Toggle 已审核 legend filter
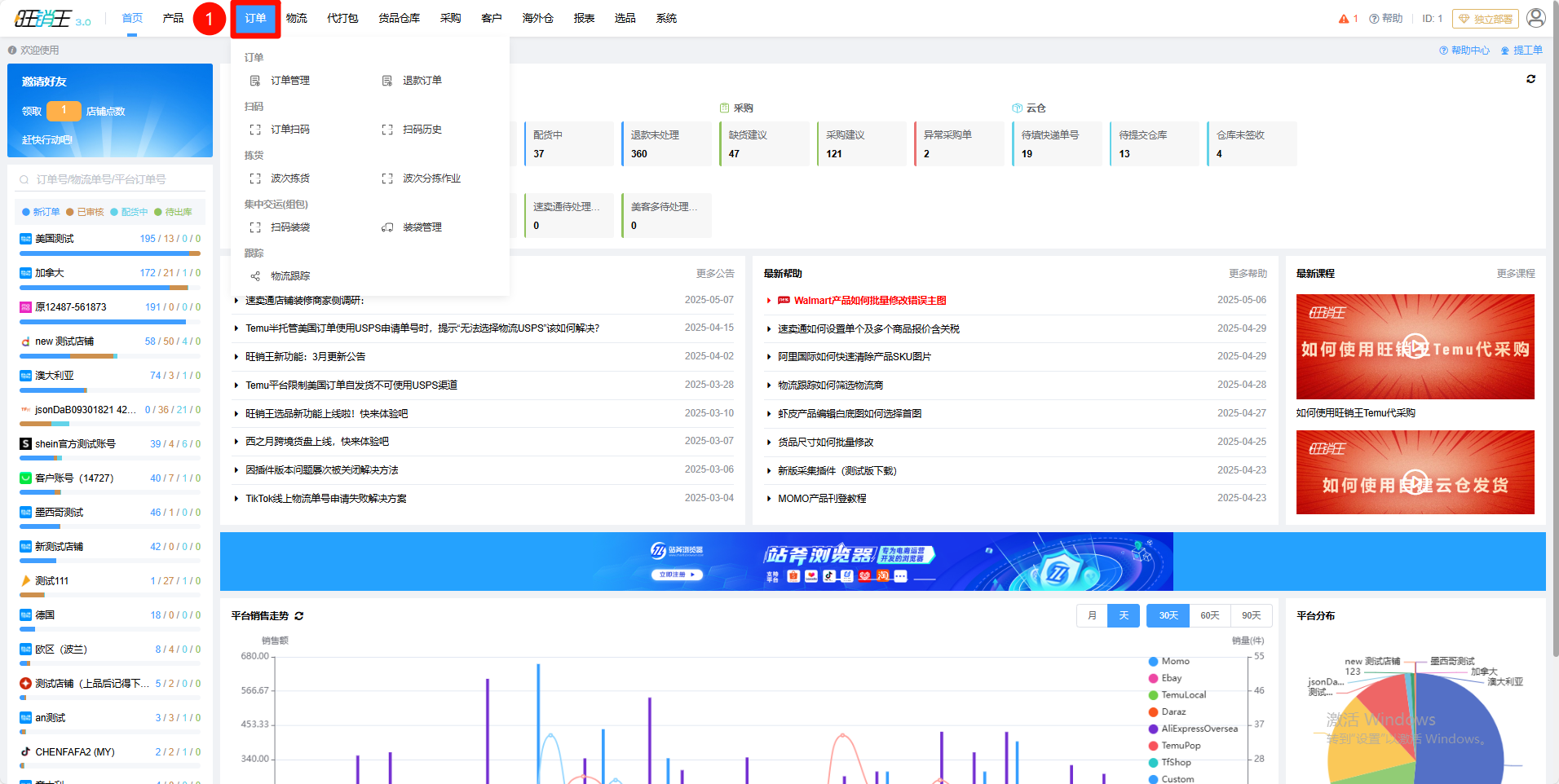 pos(85,212)
